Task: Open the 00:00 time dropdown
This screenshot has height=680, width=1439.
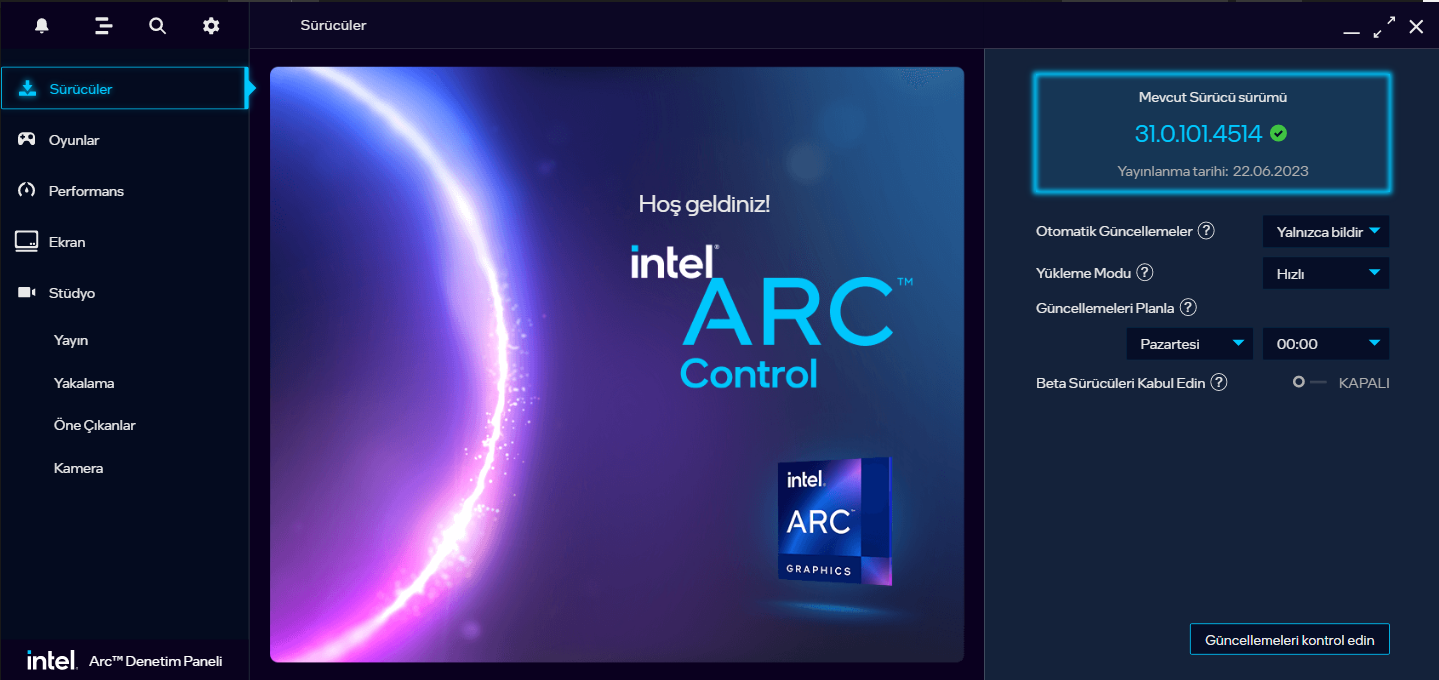Action: pyautogui.click(x=1326, y=343)
